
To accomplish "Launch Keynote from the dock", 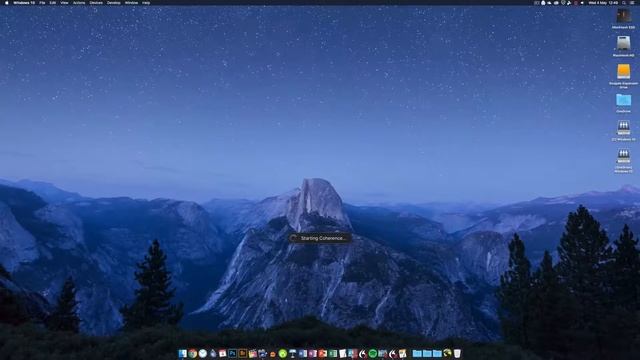I will pos(292,353).
